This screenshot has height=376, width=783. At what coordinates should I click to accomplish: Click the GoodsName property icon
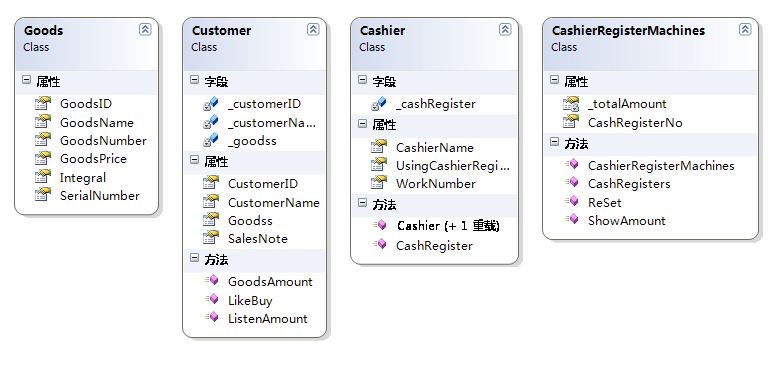[x=43, y=122]
